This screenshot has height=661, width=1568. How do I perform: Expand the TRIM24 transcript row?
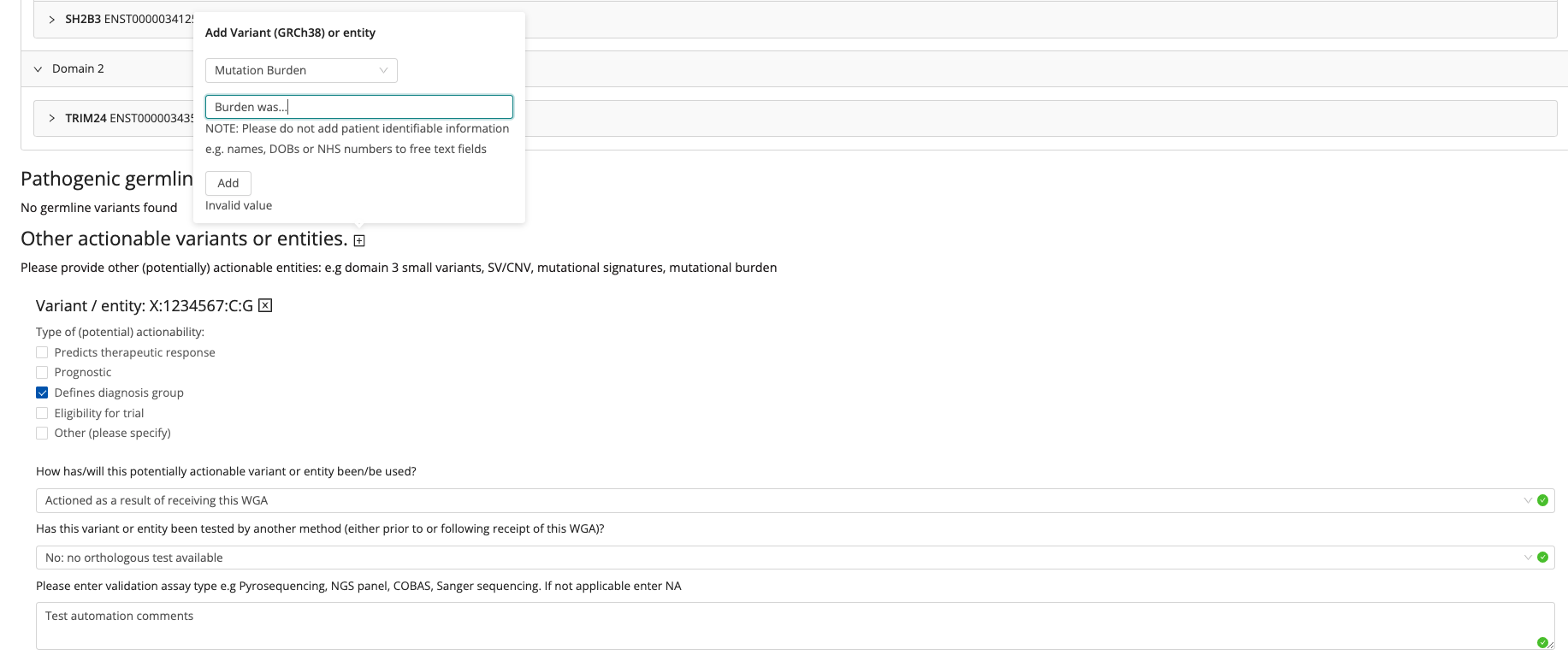pos(52,118)
